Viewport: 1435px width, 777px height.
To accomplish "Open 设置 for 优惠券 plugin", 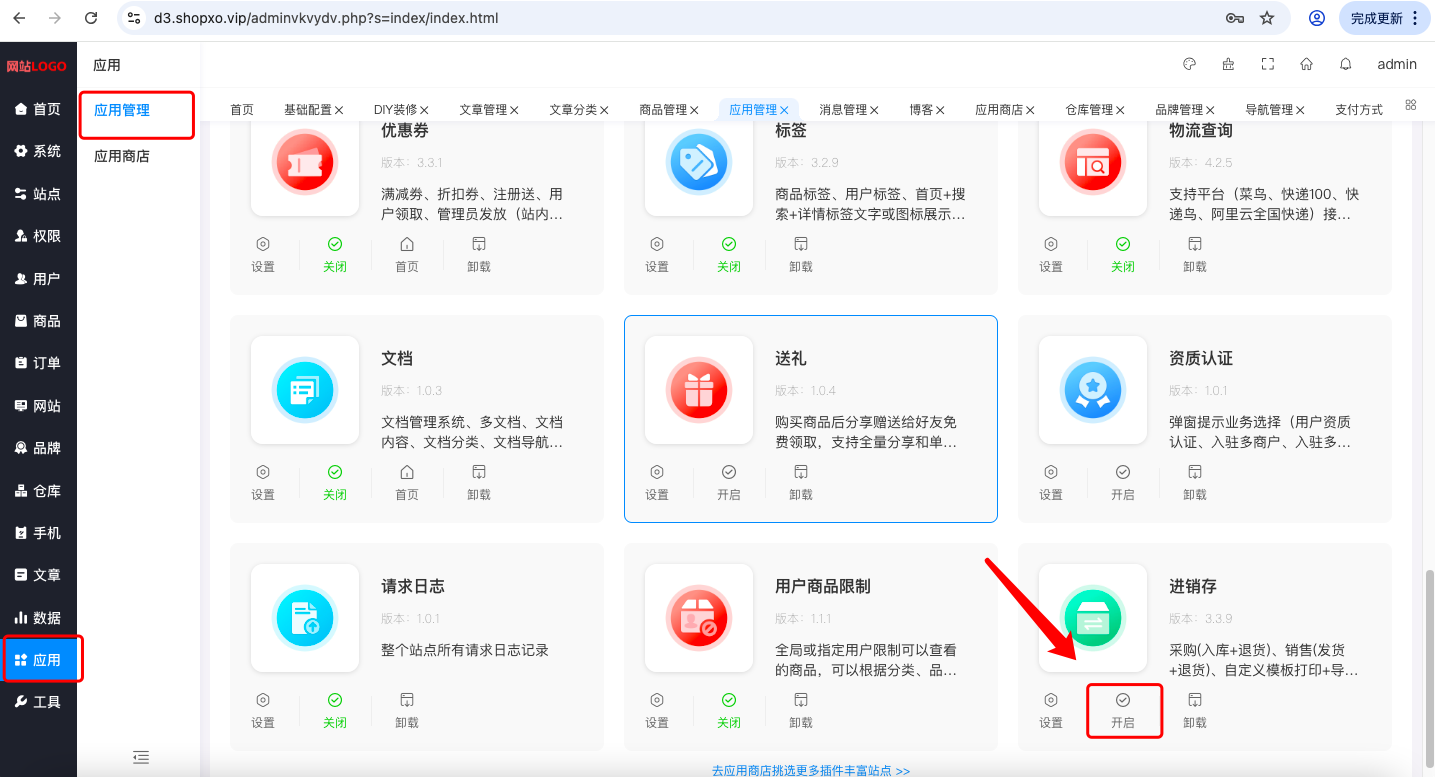I will click(x=263, y=254).
